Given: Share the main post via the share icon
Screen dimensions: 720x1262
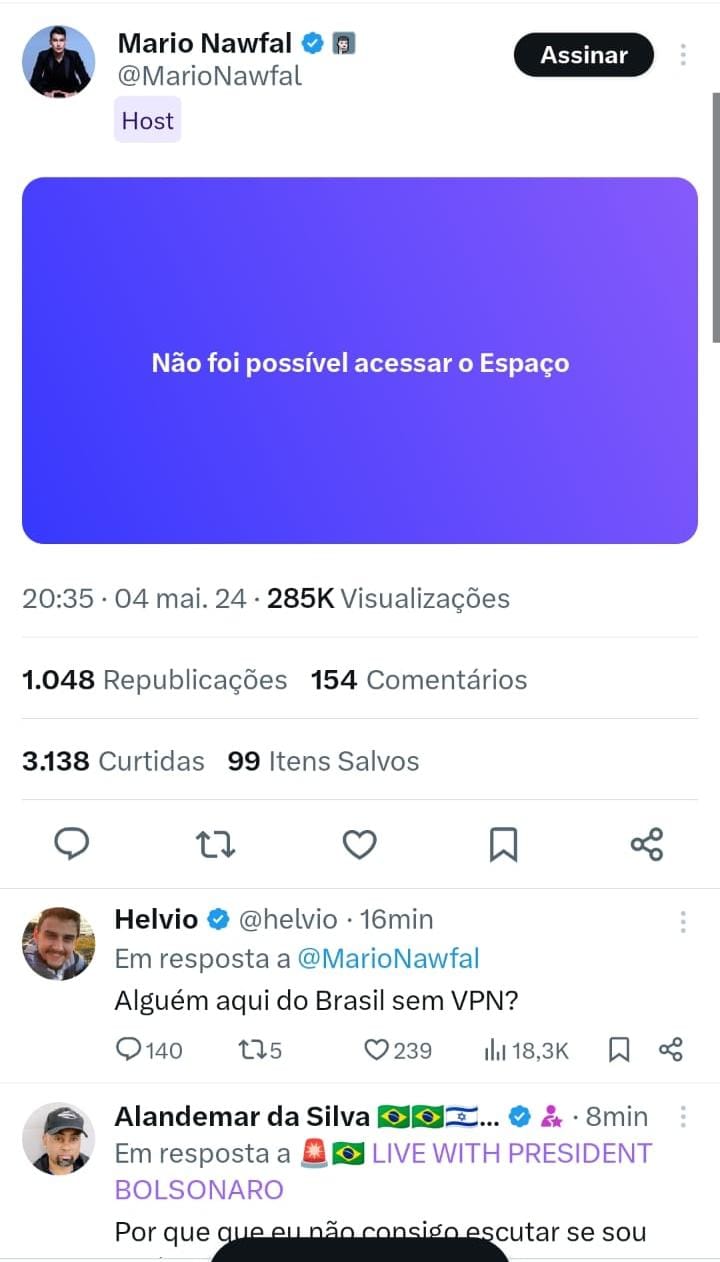Looking at the screenshot, I should tap(647, 845).
